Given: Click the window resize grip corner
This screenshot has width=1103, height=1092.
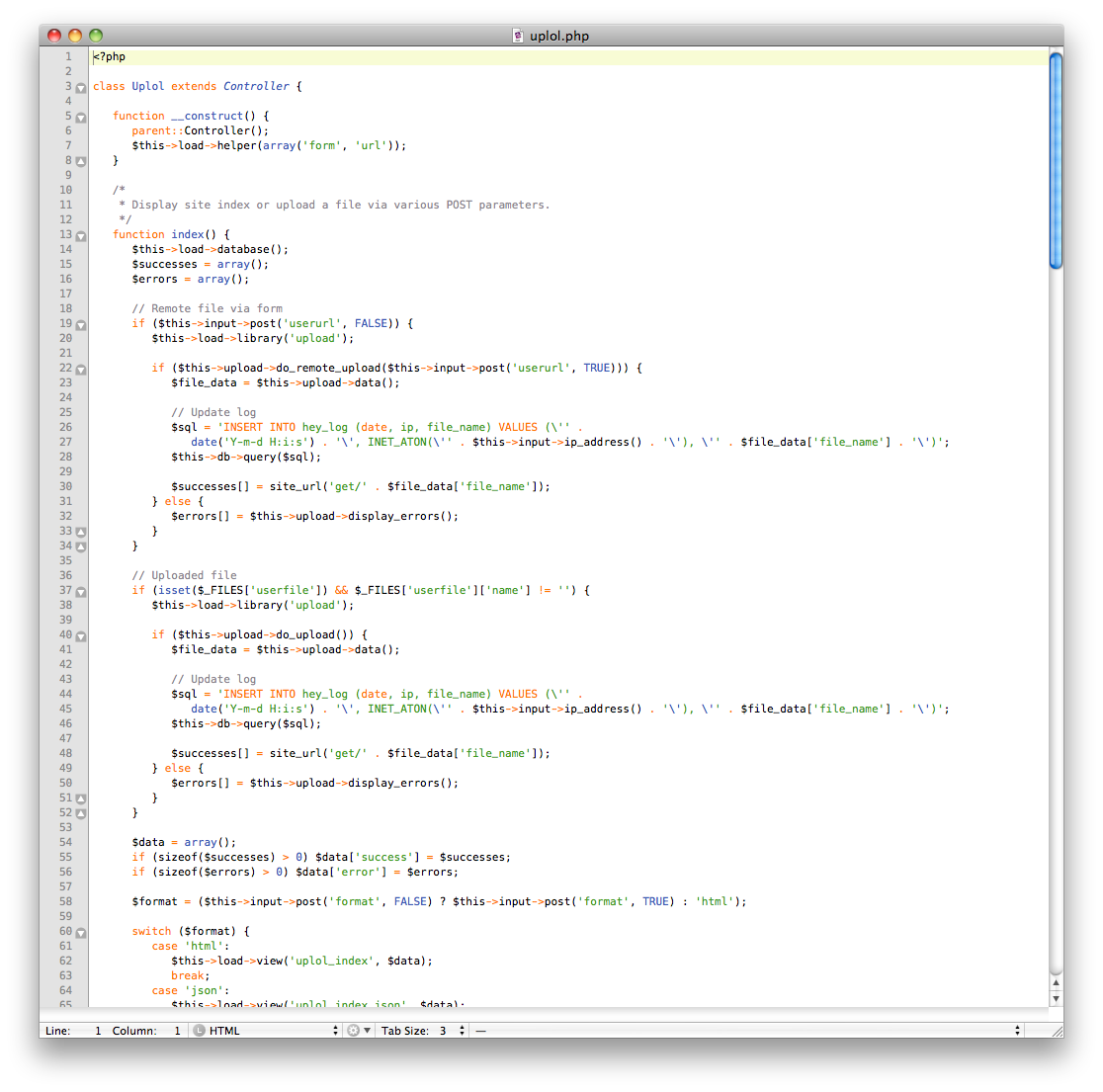Looking at the screenshot, I should 1055,1030.
